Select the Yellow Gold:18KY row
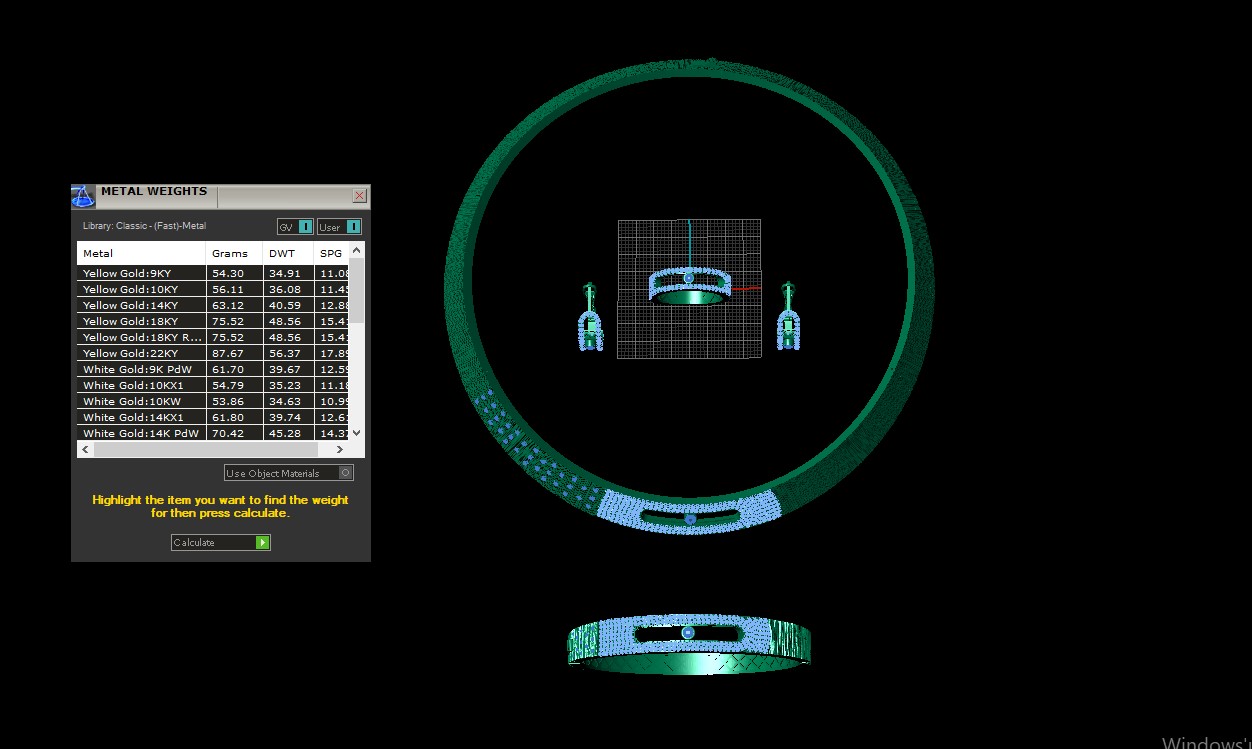Screen dimensions: 1252x749 click(x=214, y=321)
